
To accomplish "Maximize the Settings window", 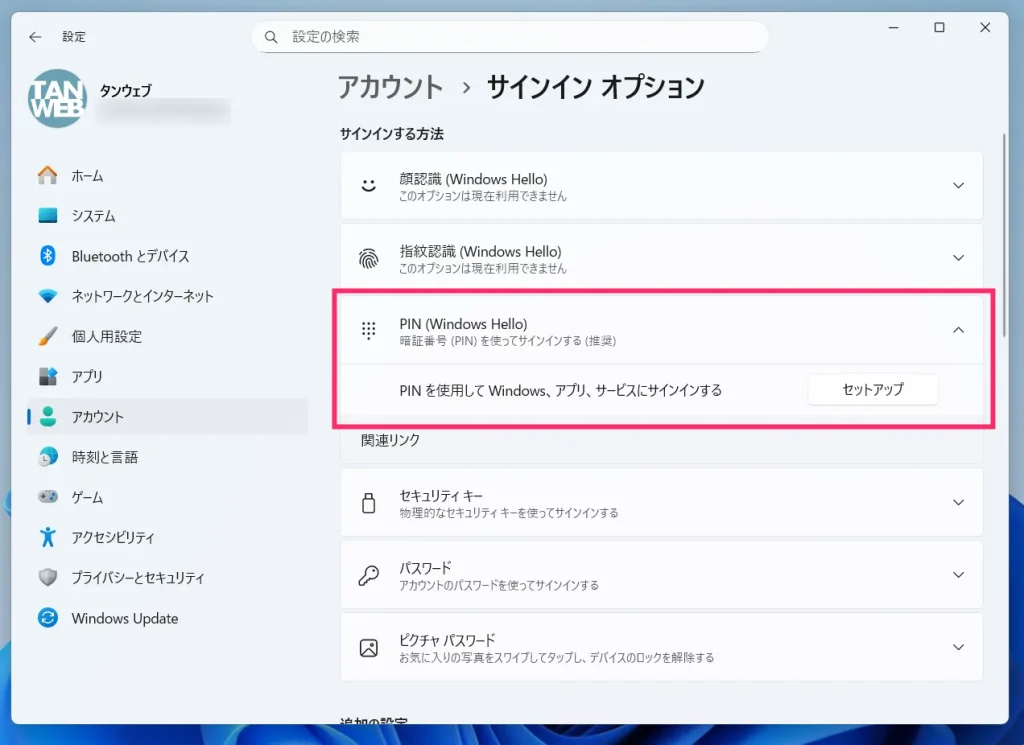I will point(939,27).
